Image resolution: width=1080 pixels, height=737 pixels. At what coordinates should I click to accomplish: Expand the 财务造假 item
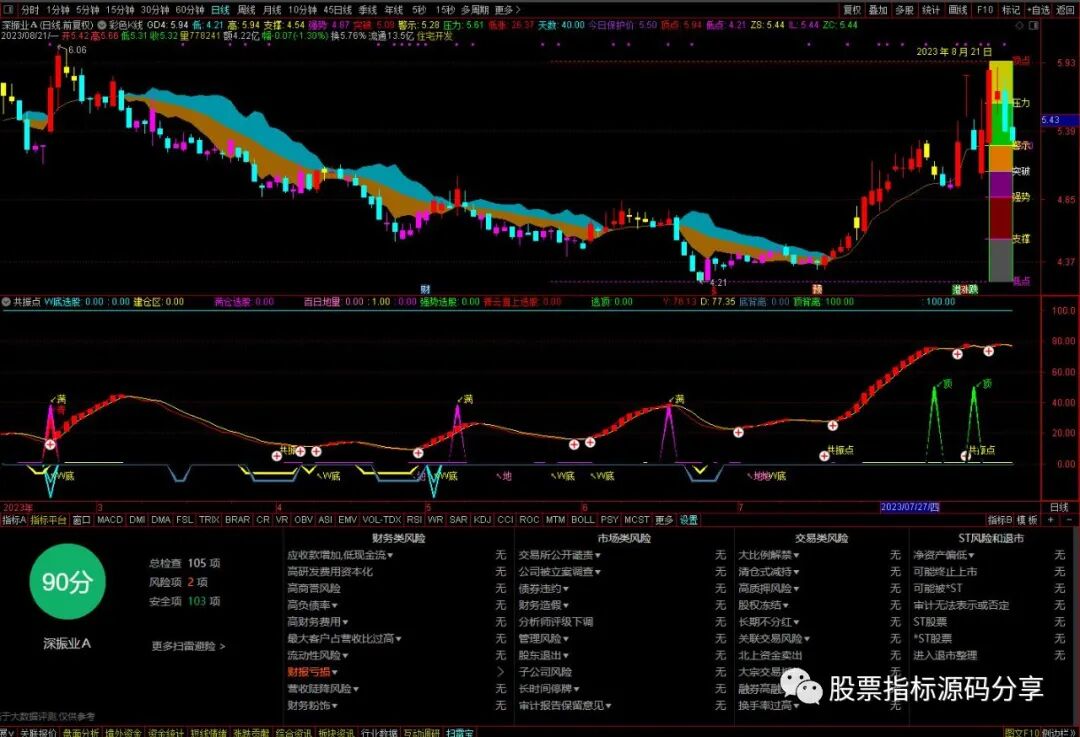click(x=543, y=605)
